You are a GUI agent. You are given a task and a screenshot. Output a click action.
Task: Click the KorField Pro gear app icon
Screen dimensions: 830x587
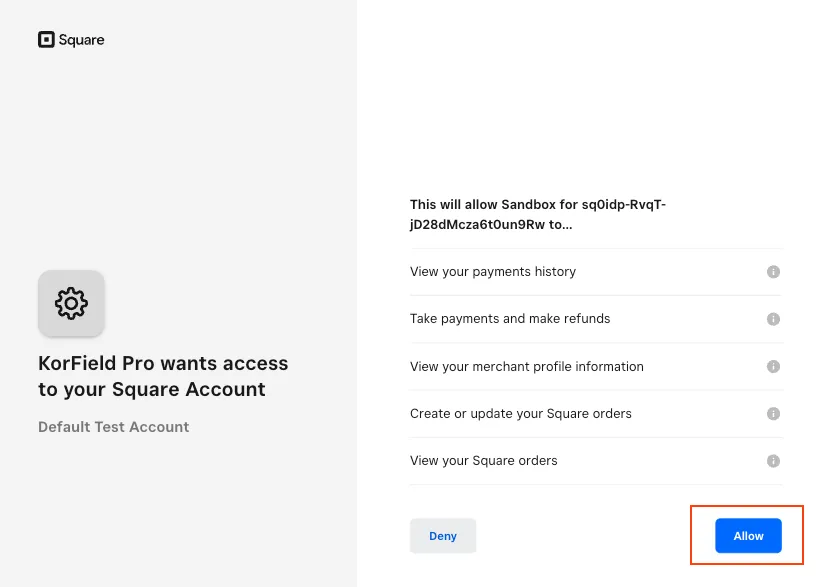pos(71,303)
